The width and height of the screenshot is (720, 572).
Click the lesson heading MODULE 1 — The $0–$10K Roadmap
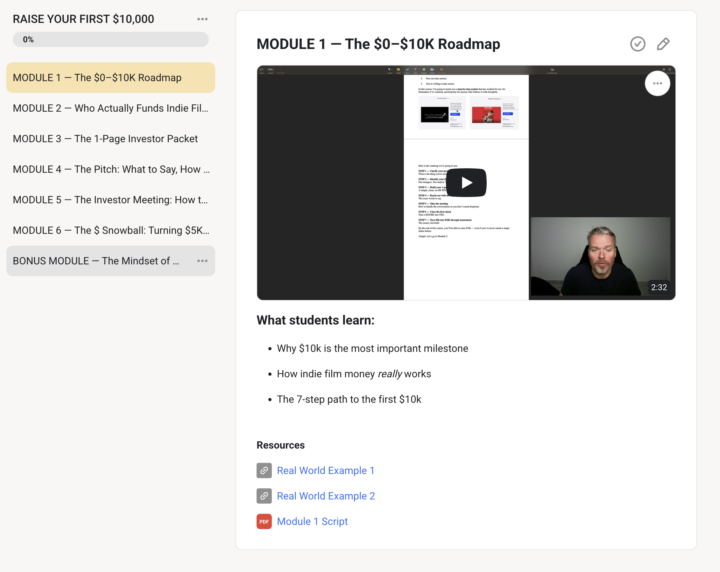[378, 44]
